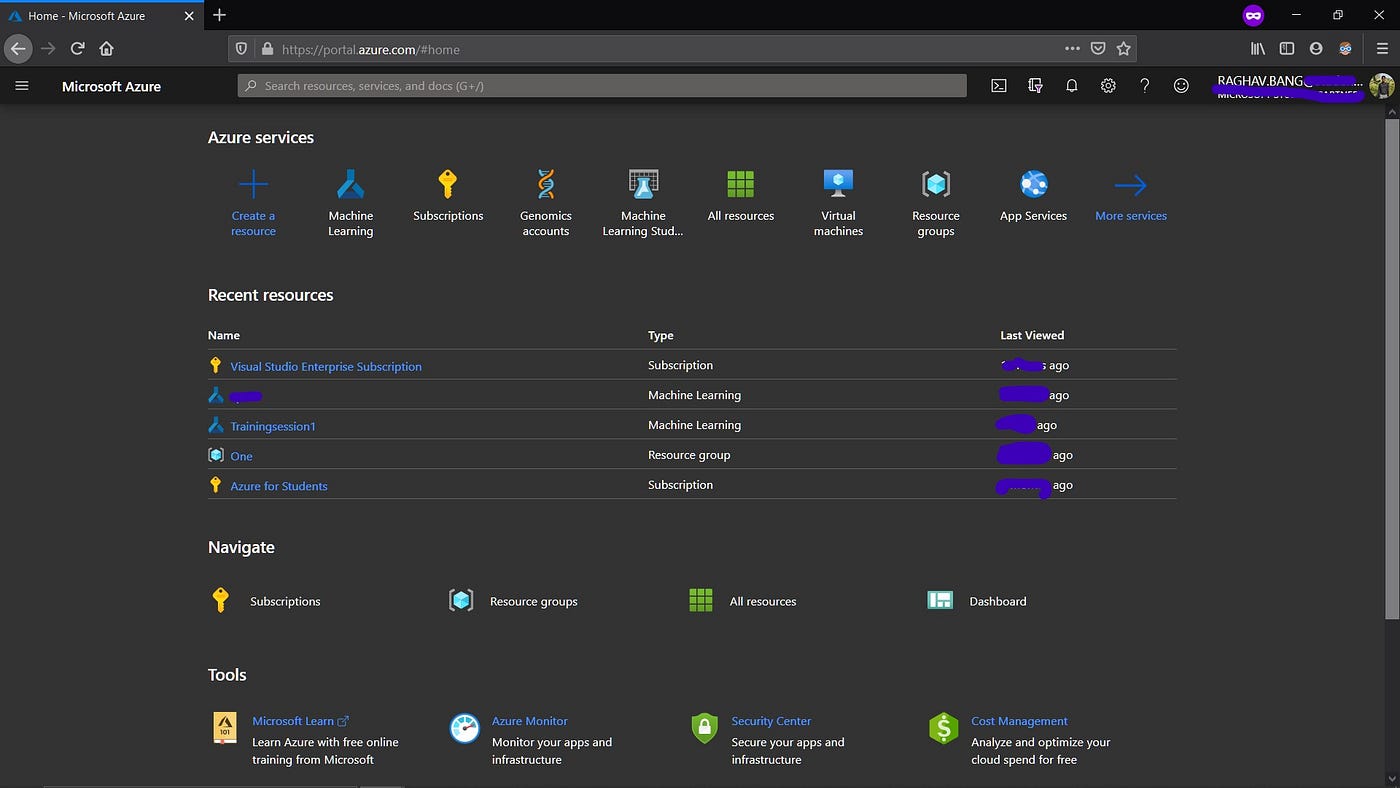Open Resource groups in Azure services
Image resolution: width=1400 pixels, height=788 pixels.
tap(936, 185)
